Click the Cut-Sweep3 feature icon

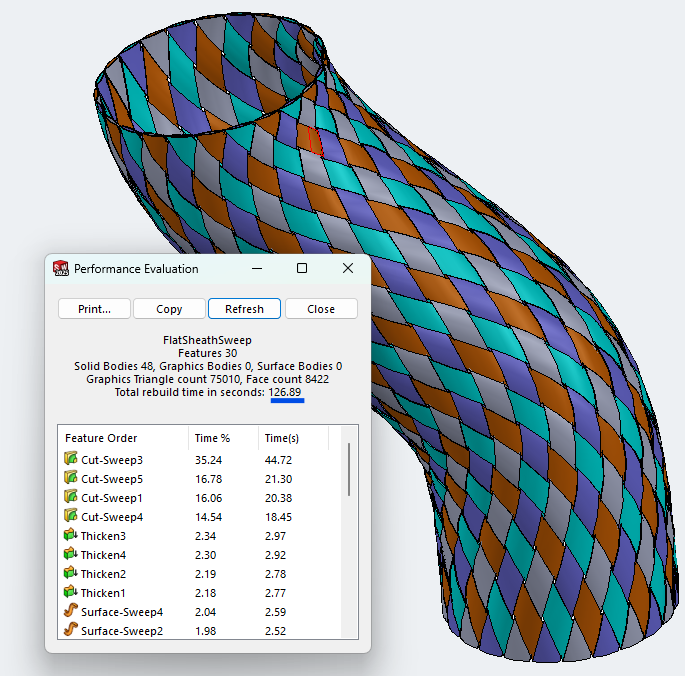[70, 459]
